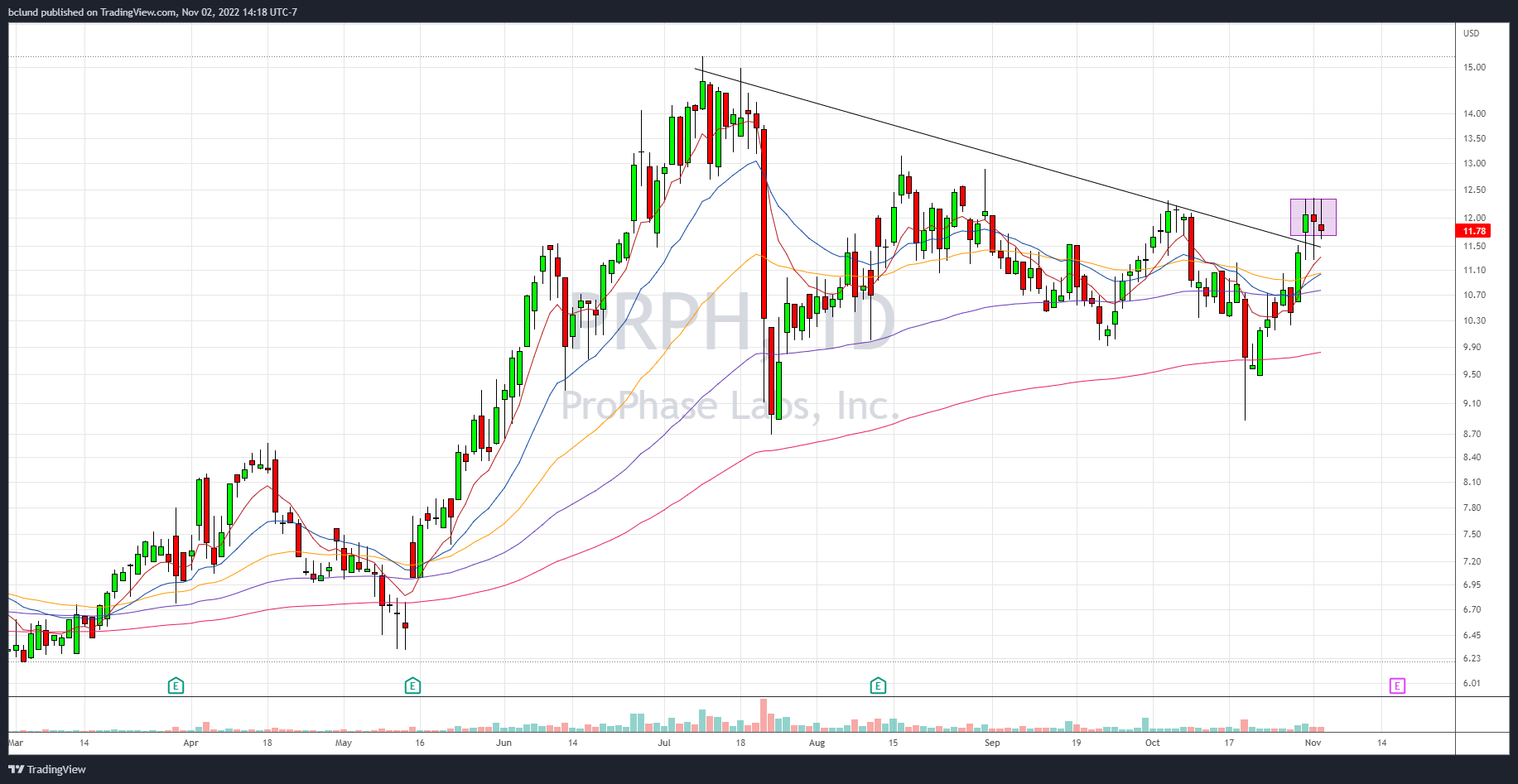Choose the 6.95 price level label

pyautogui.click(x=1472, y=584)
